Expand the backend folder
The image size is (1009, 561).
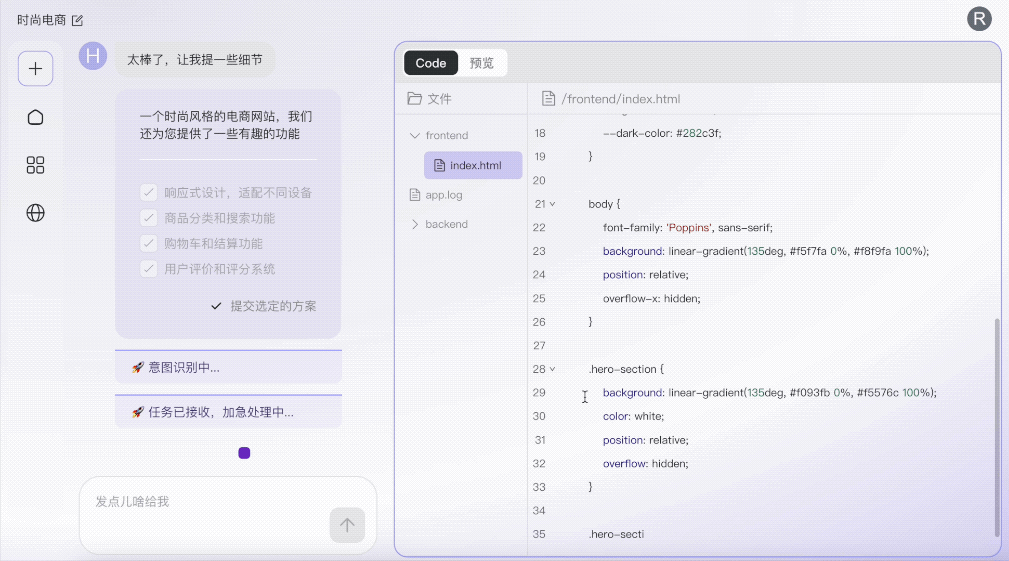(414, 224)
